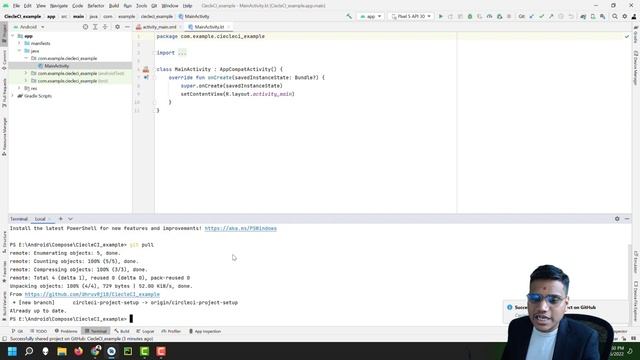
Task: Open the Refactor menu
Action: 96,6
